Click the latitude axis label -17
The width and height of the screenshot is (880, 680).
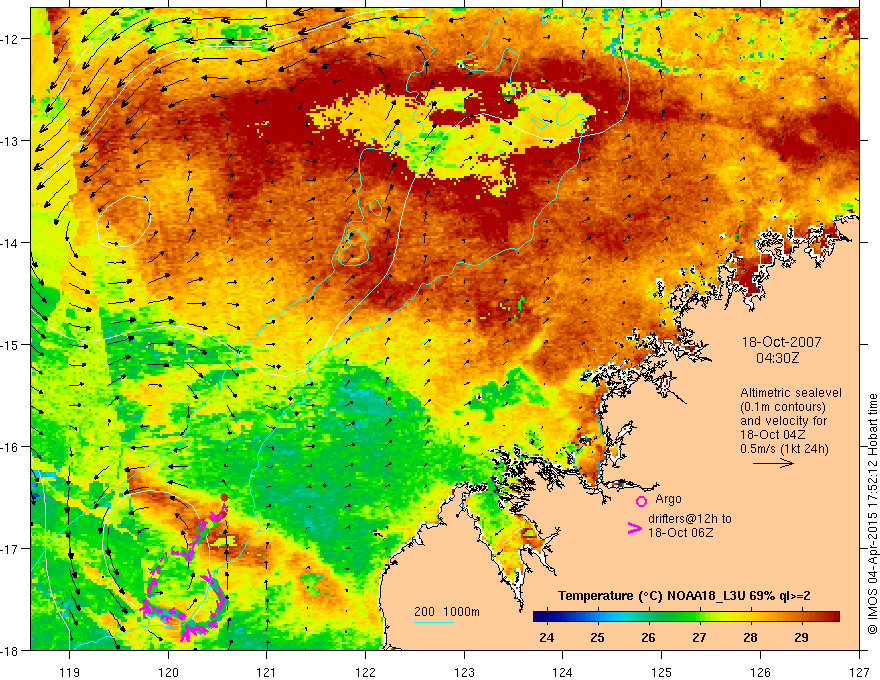11,549
